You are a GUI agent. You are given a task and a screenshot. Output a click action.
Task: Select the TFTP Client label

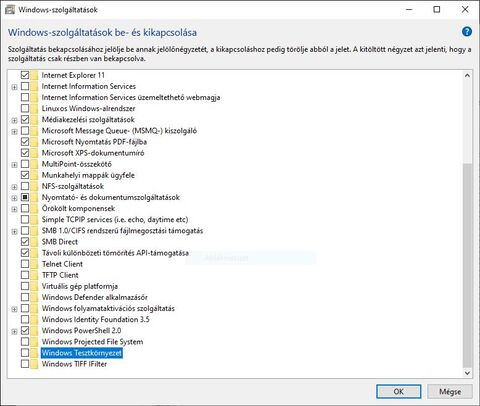coord(60,275)
